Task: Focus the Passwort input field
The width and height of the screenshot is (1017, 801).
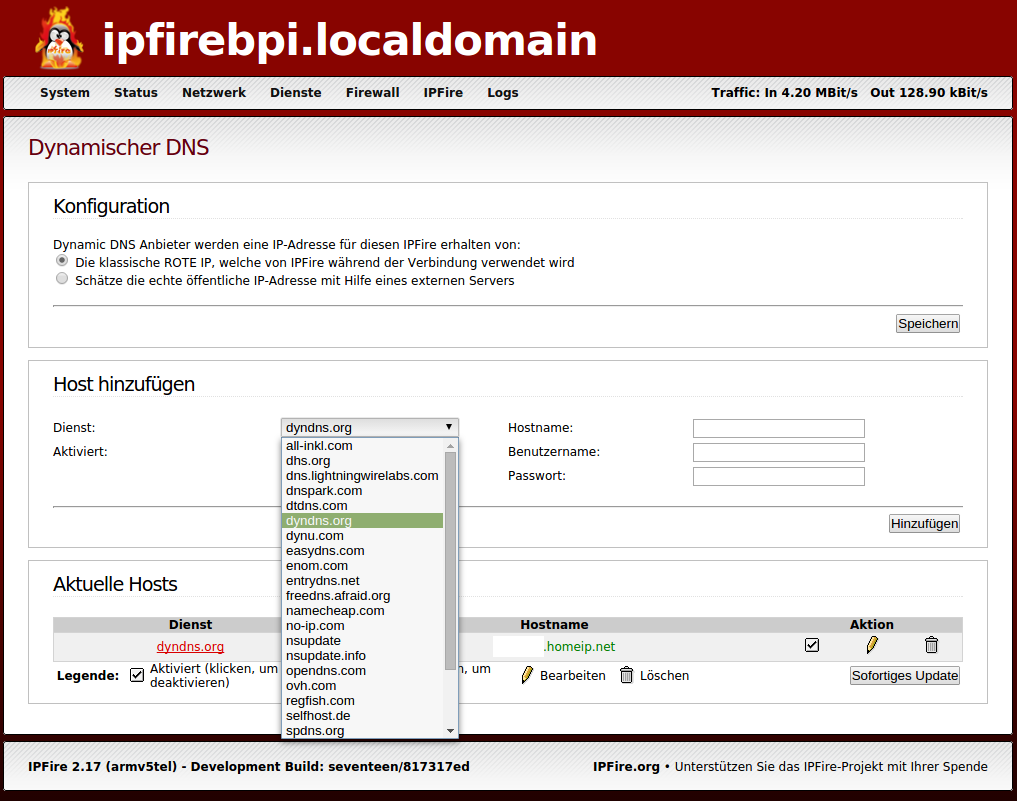Action: pos(778,477)
